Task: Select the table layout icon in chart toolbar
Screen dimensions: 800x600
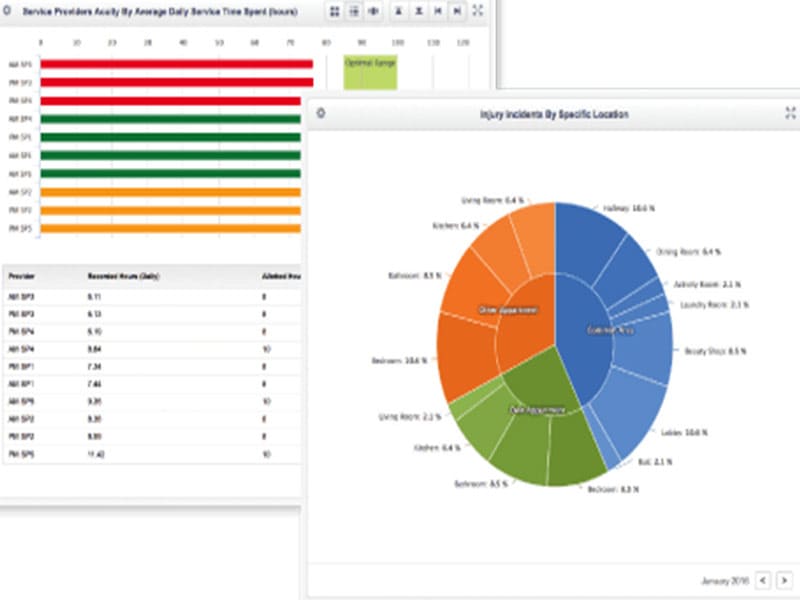Action: pos(354,11)
